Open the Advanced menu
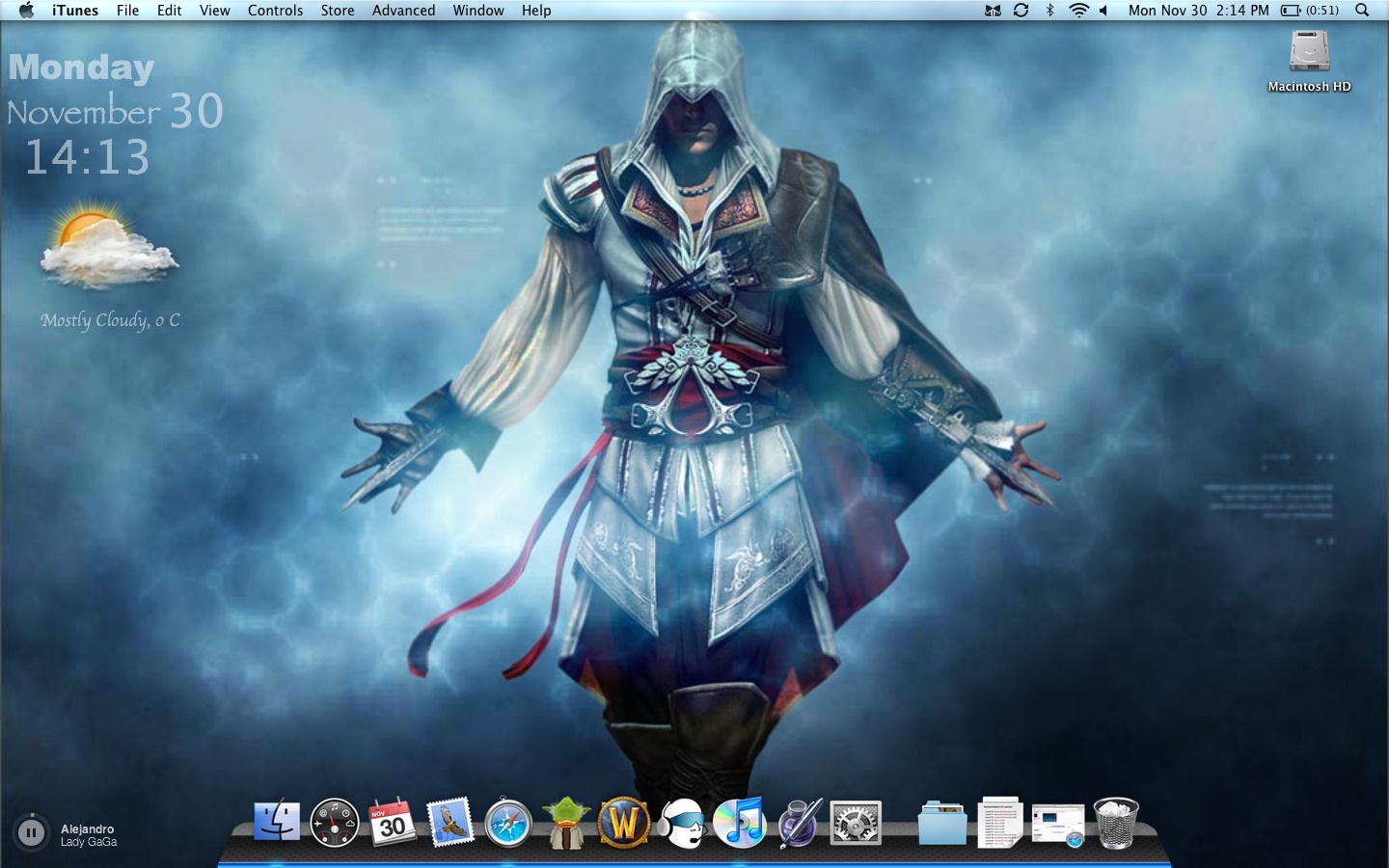1389x868 pixels. (x=403, y=11)
